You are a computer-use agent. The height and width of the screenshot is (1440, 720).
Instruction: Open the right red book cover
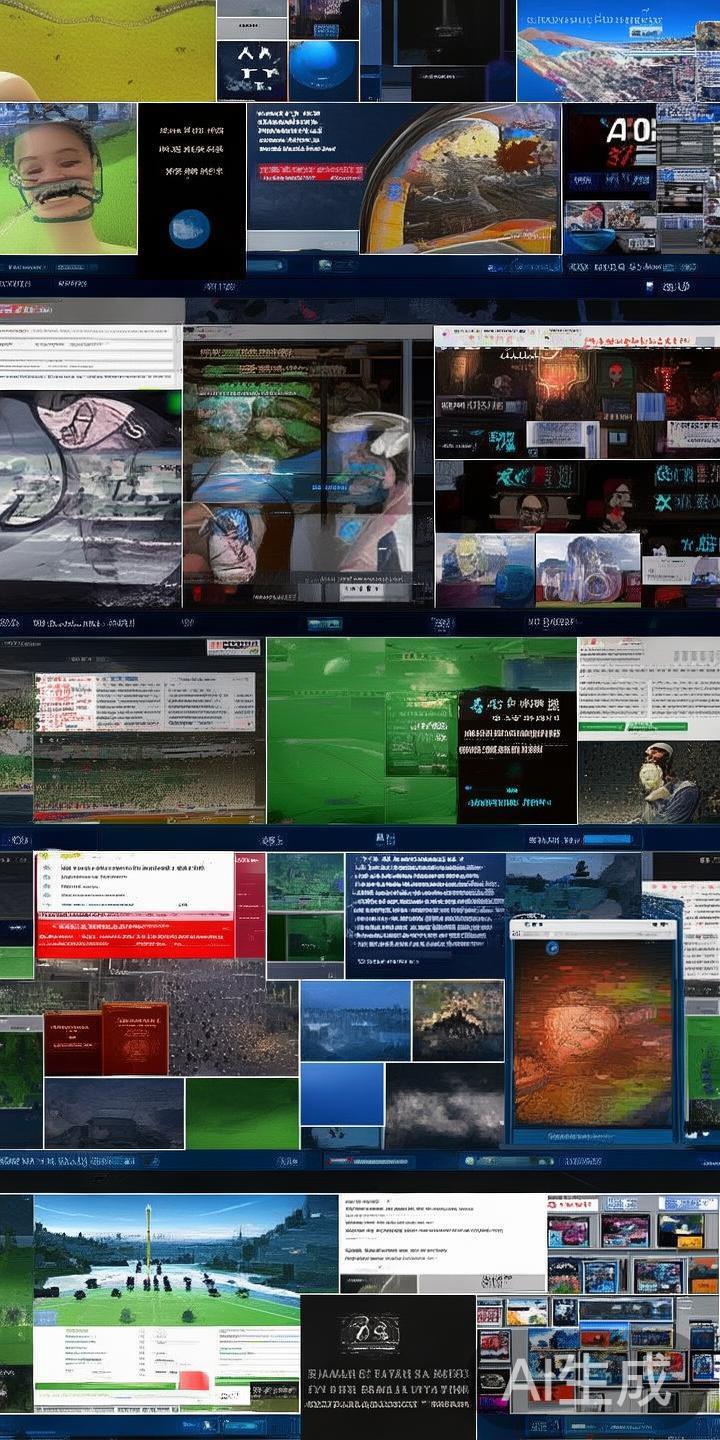tap(135, 1039)
